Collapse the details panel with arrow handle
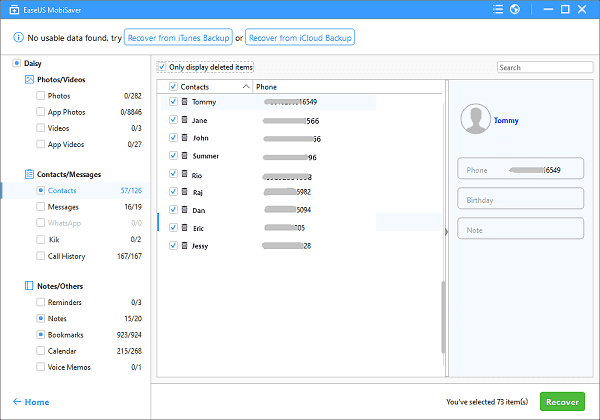The width and height of the screenshot is (600, 420). click(446, 230)
